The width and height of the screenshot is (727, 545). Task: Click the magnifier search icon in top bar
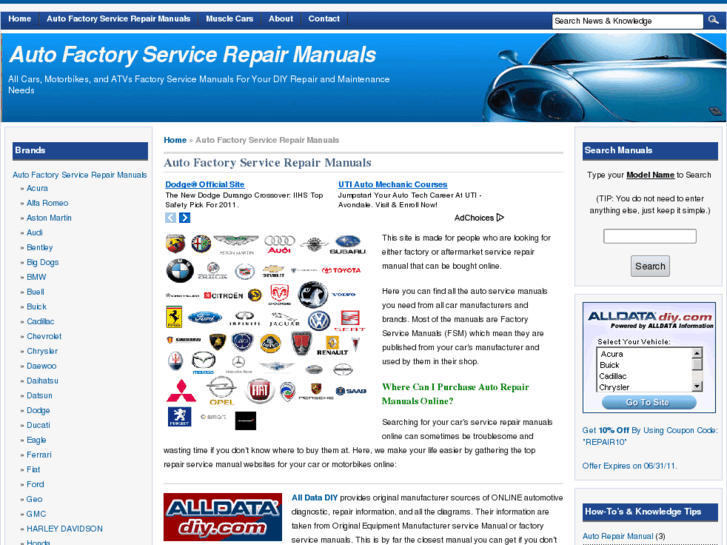pos(713,20)
